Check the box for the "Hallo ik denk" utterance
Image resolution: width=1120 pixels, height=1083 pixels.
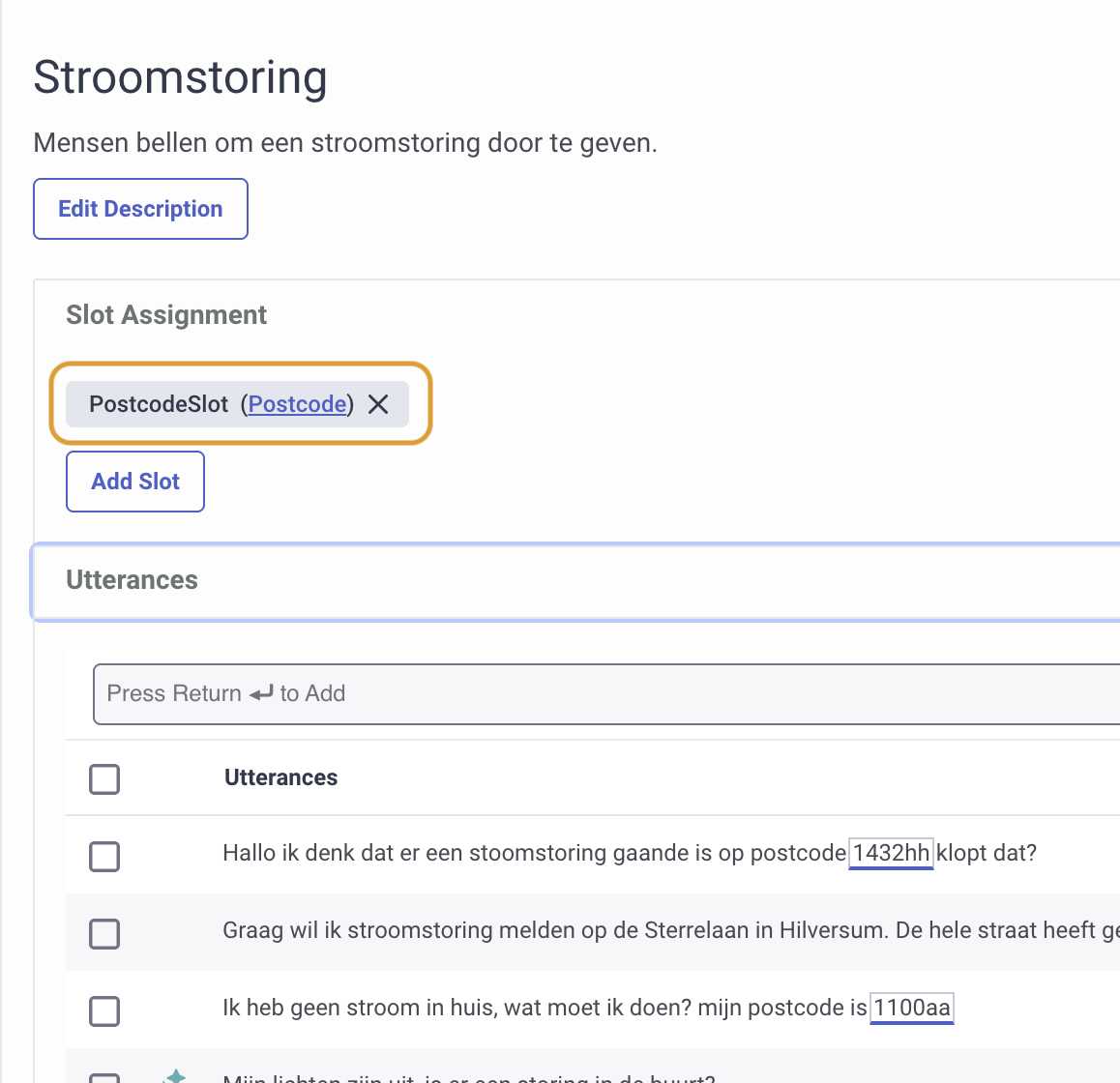pos(104,856)
